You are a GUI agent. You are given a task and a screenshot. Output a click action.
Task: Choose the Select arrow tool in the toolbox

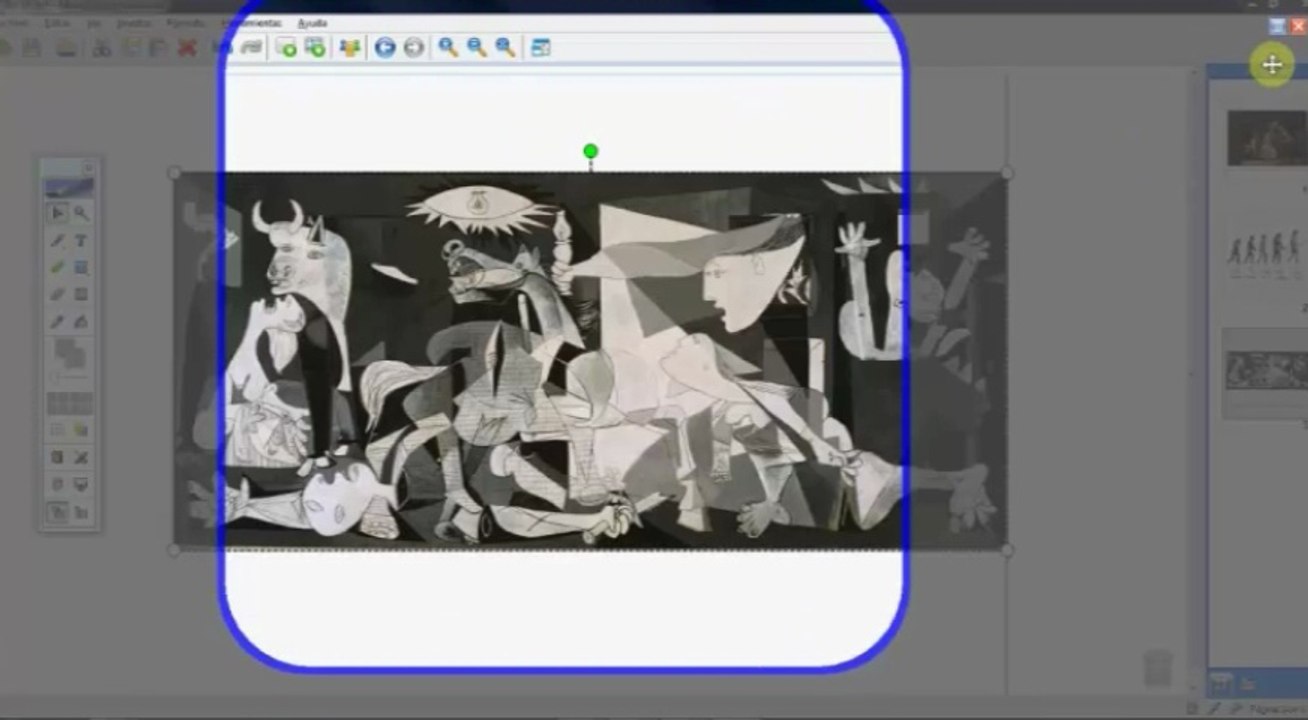(x=58, y=213)
